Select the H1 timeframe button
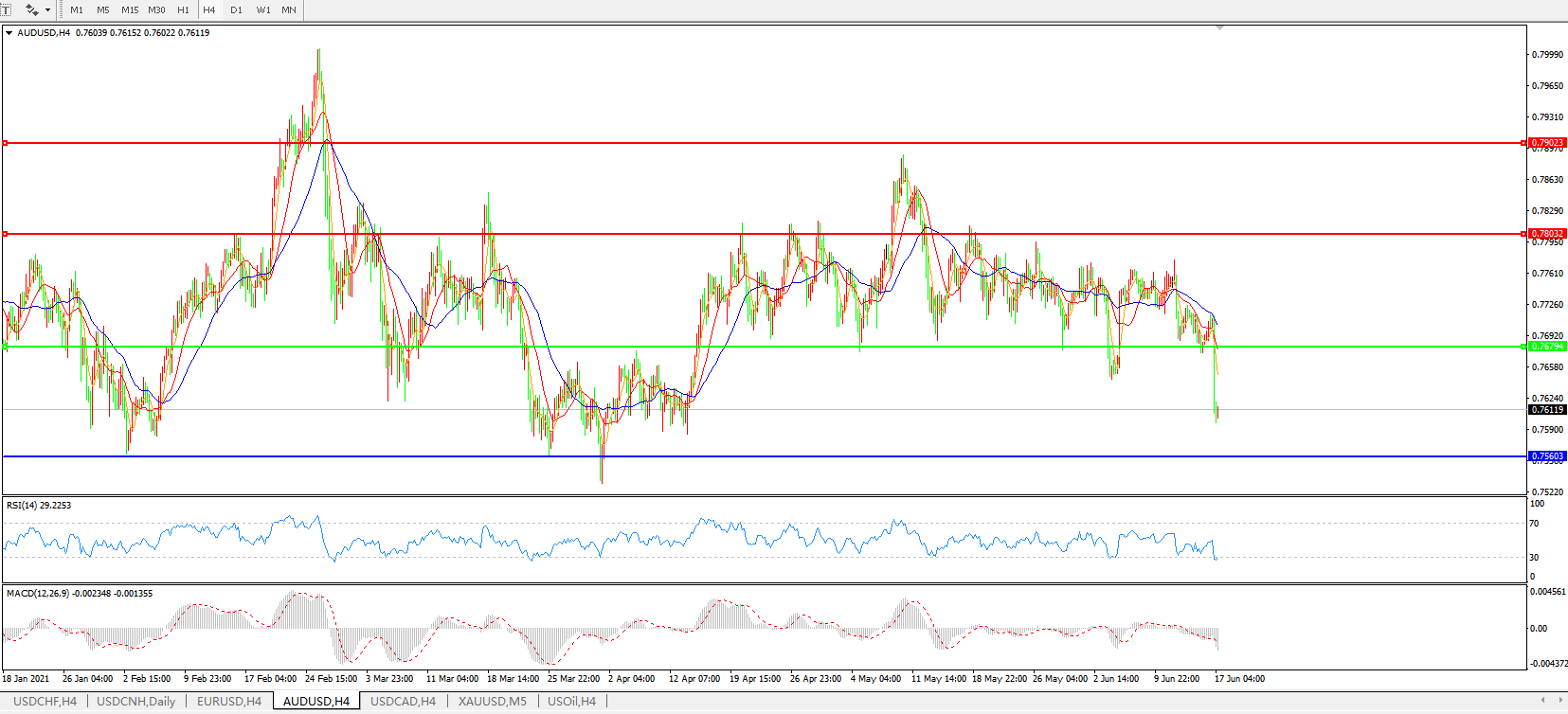Screen dimensions: 1568x714 [x=183, y=10]
